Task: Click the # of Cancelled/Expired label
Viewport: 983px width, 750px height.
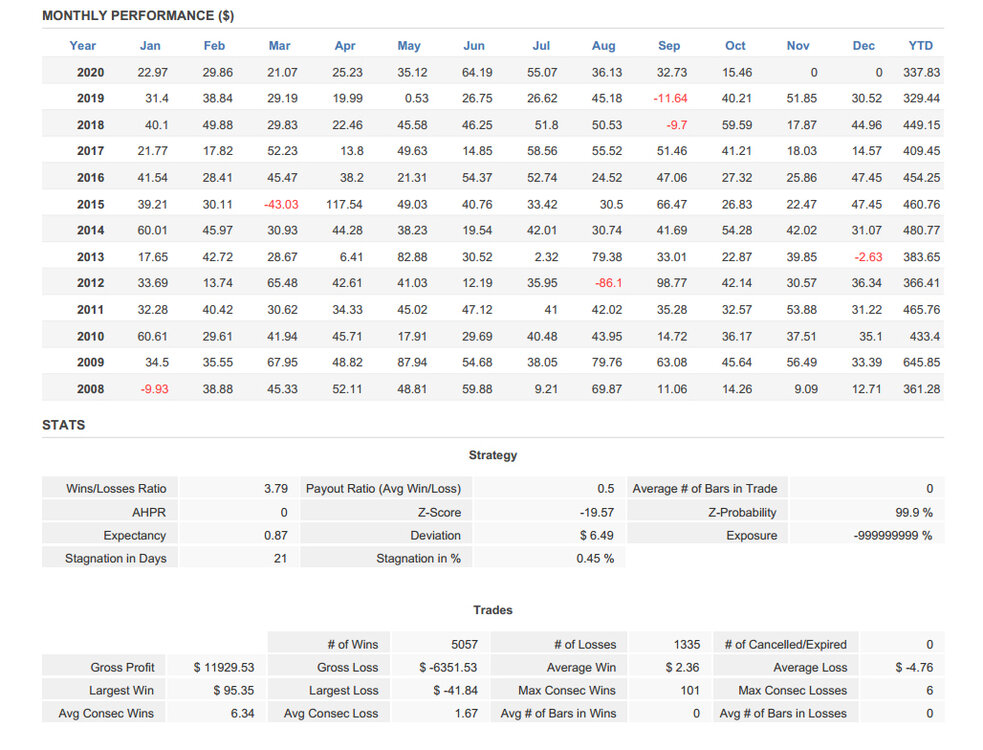Action: tap(786, 645)
